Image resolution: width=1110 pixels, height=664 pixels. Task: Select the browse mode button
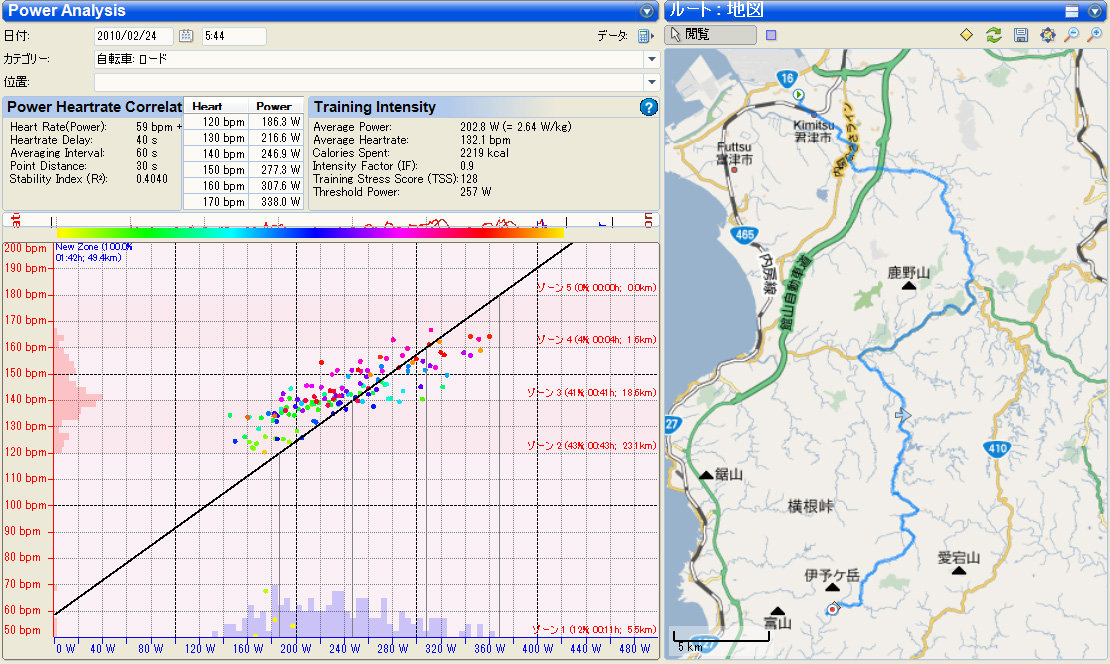[711, 35]
